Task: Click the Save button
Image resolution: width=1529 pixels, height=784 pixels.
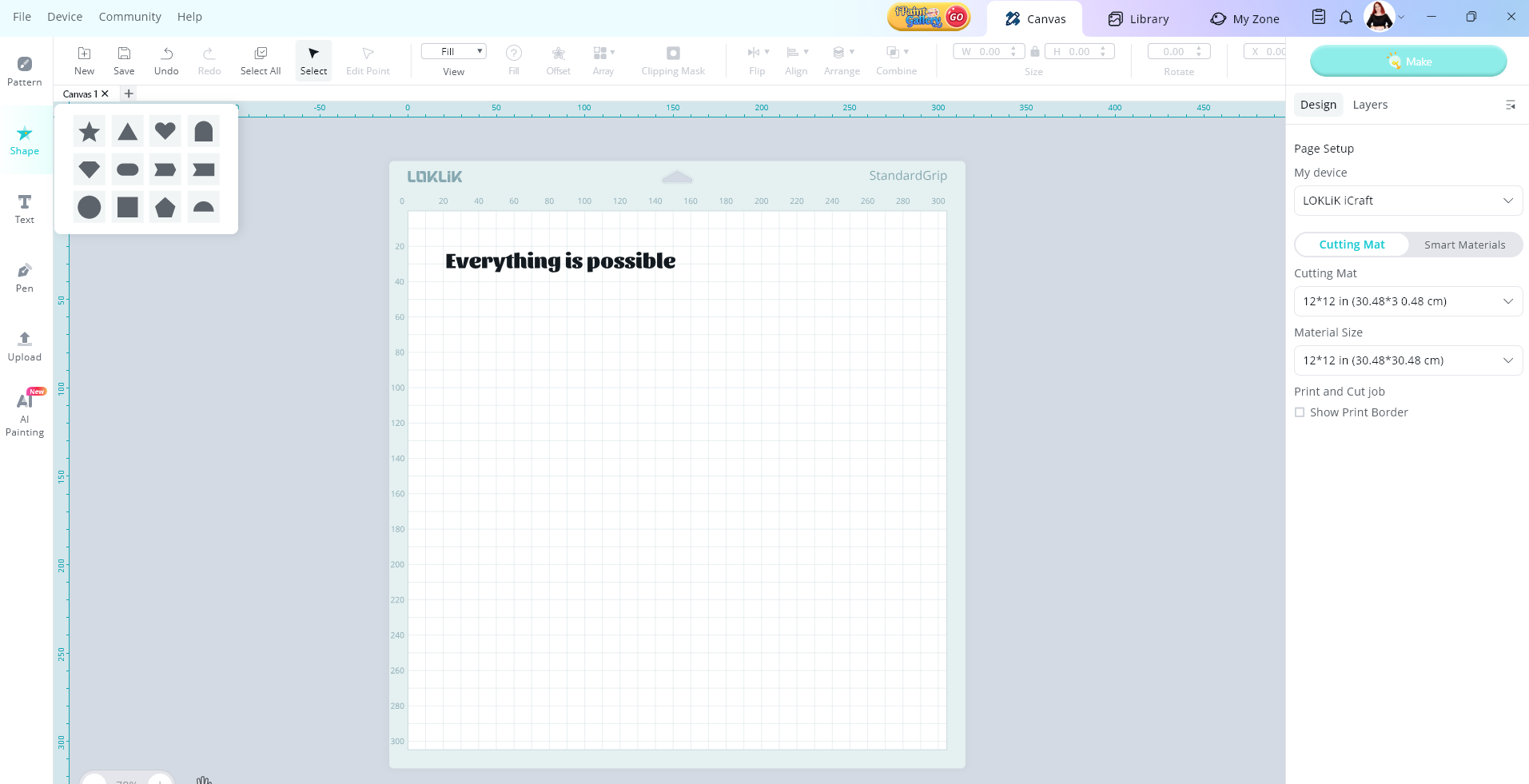Action: pos(124,61)
